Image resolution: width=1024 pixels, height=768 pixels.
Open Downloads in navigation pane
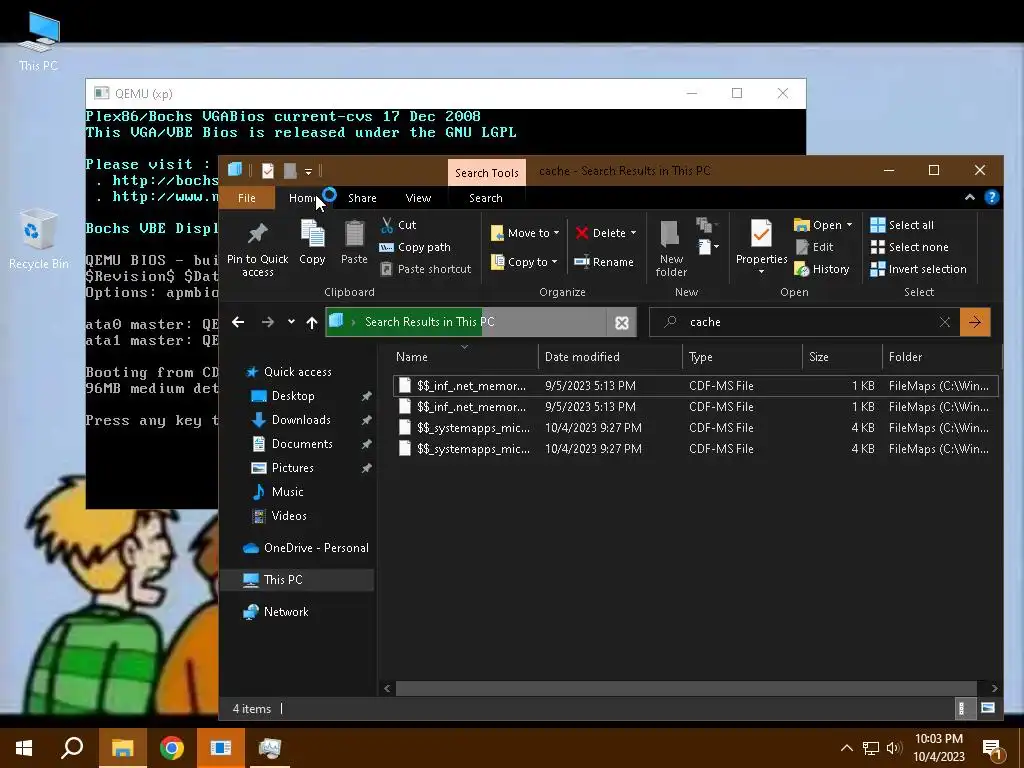tap(300, 420)
